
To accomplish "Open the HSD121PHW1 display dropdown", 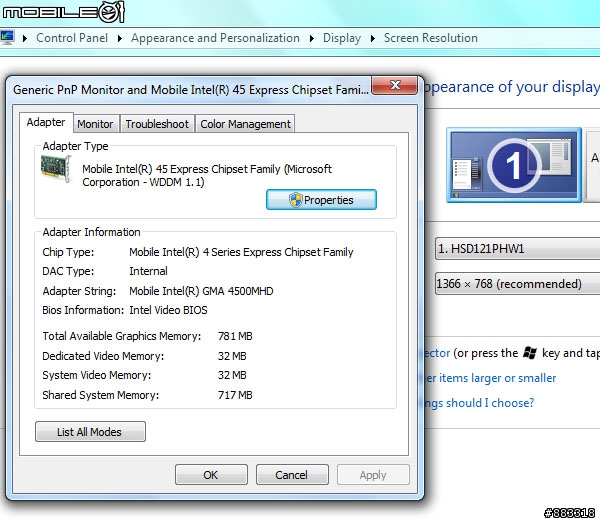I will click(x=517, y=249).
